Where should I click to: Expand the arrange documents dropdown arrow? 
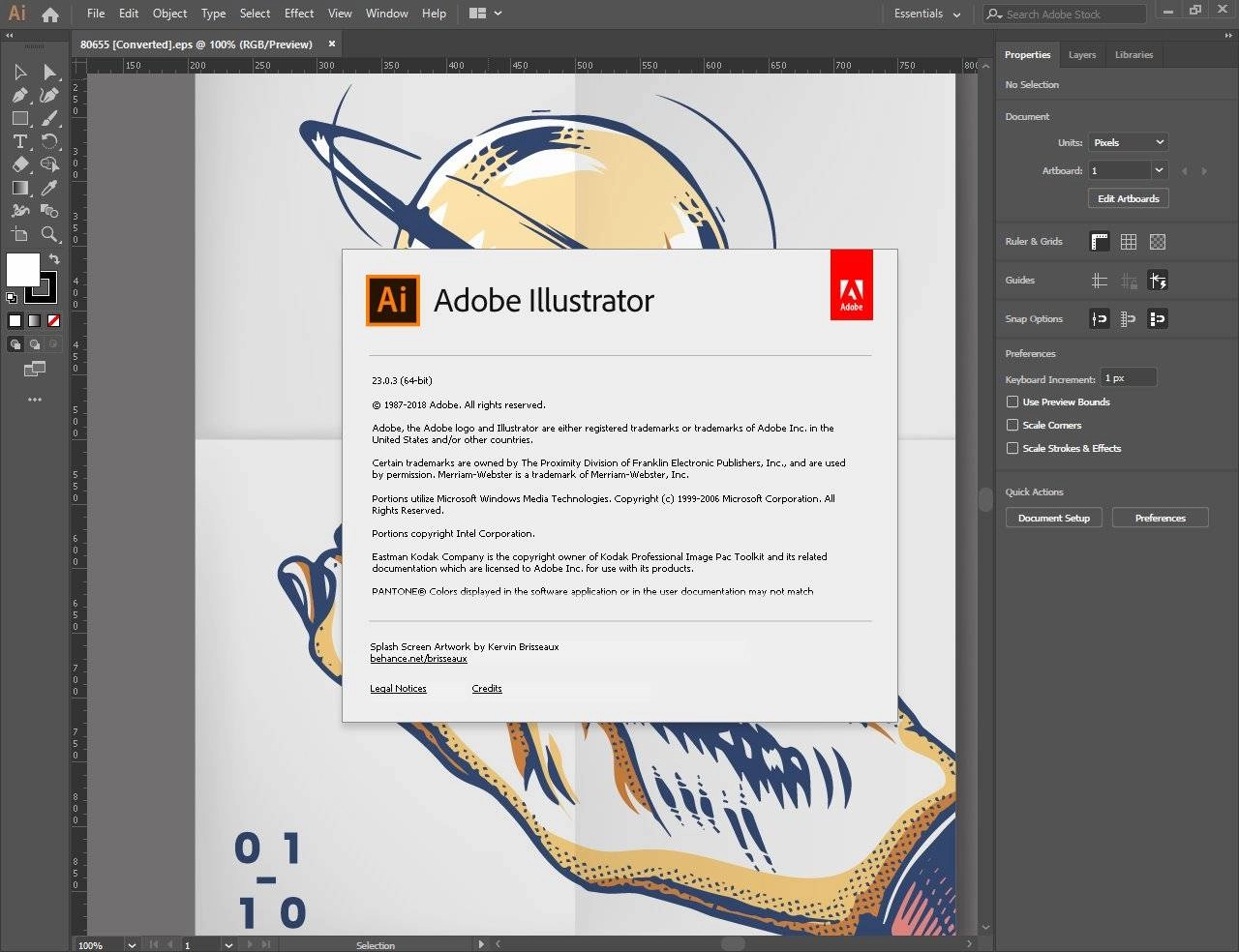point(498,14)
